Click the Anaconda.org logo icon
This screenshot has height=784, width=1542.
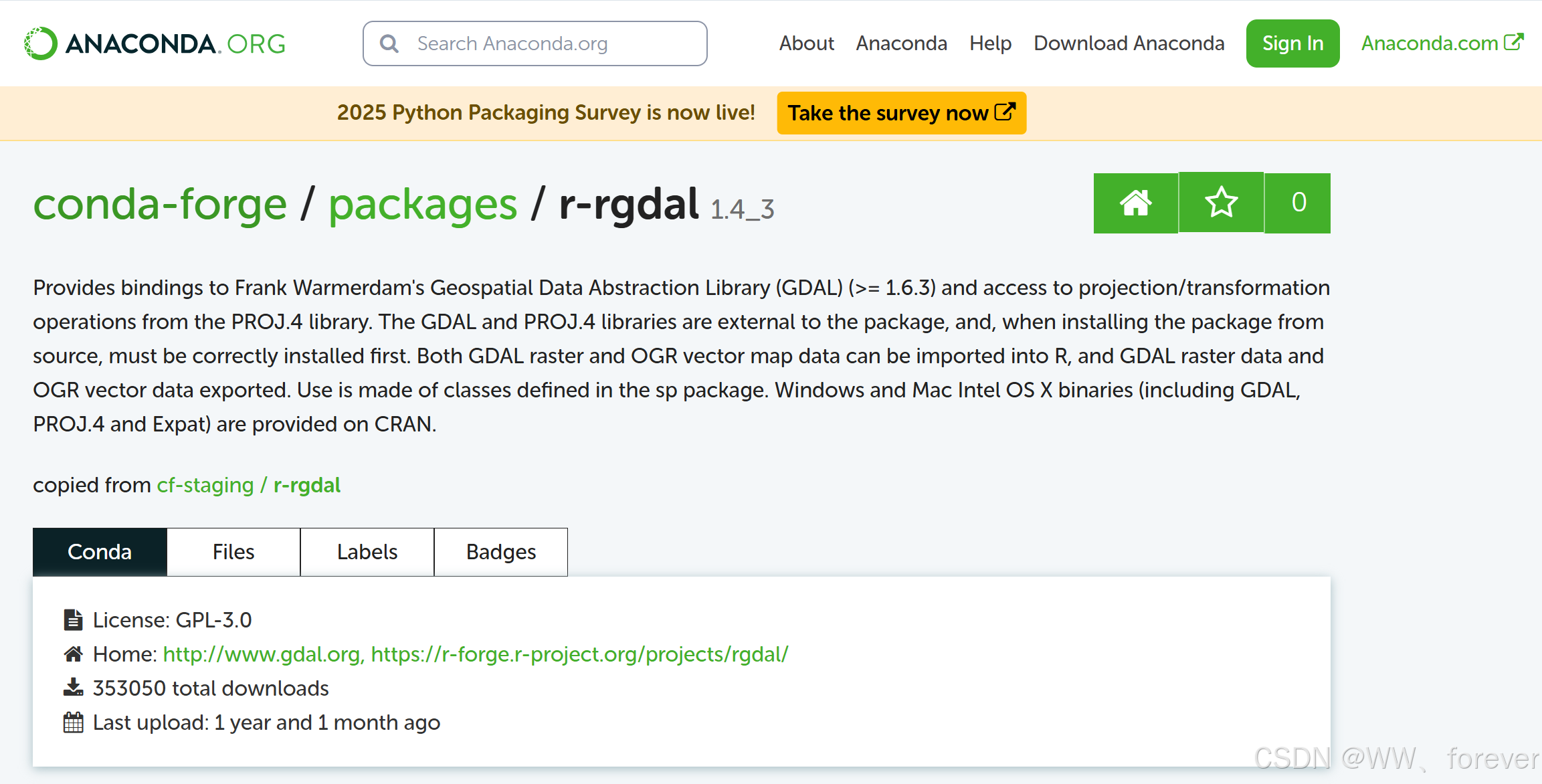(x=40, y=43)
